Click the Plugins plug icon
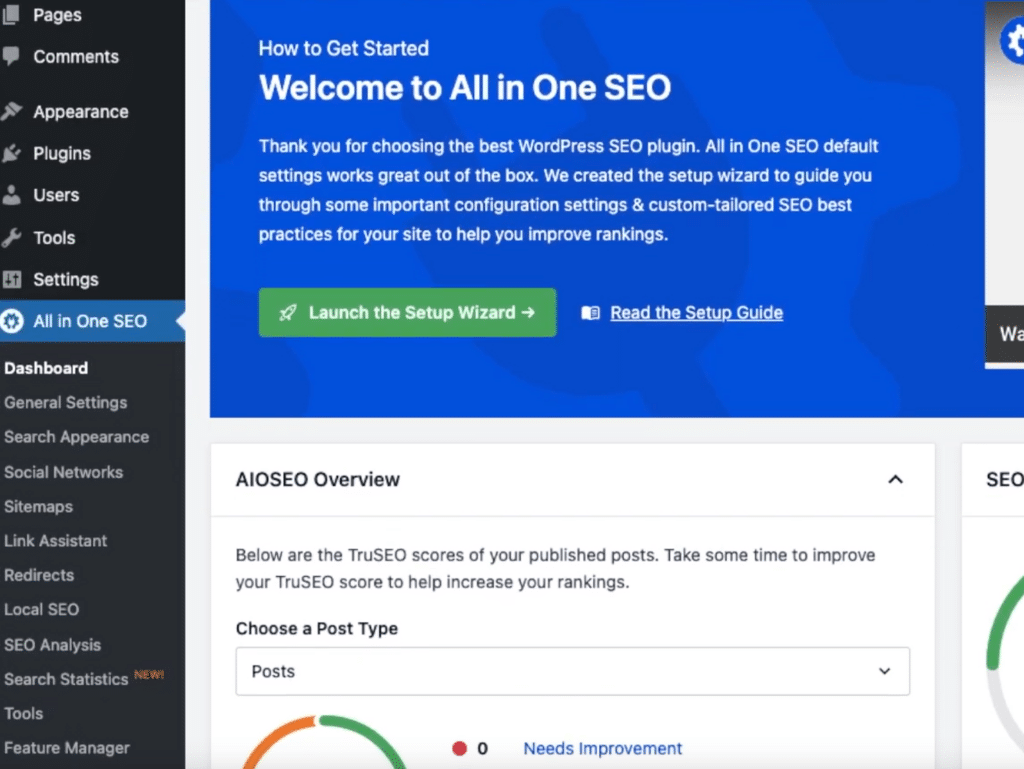Viewport: 1024px width, 769px height. coord(12,154)
